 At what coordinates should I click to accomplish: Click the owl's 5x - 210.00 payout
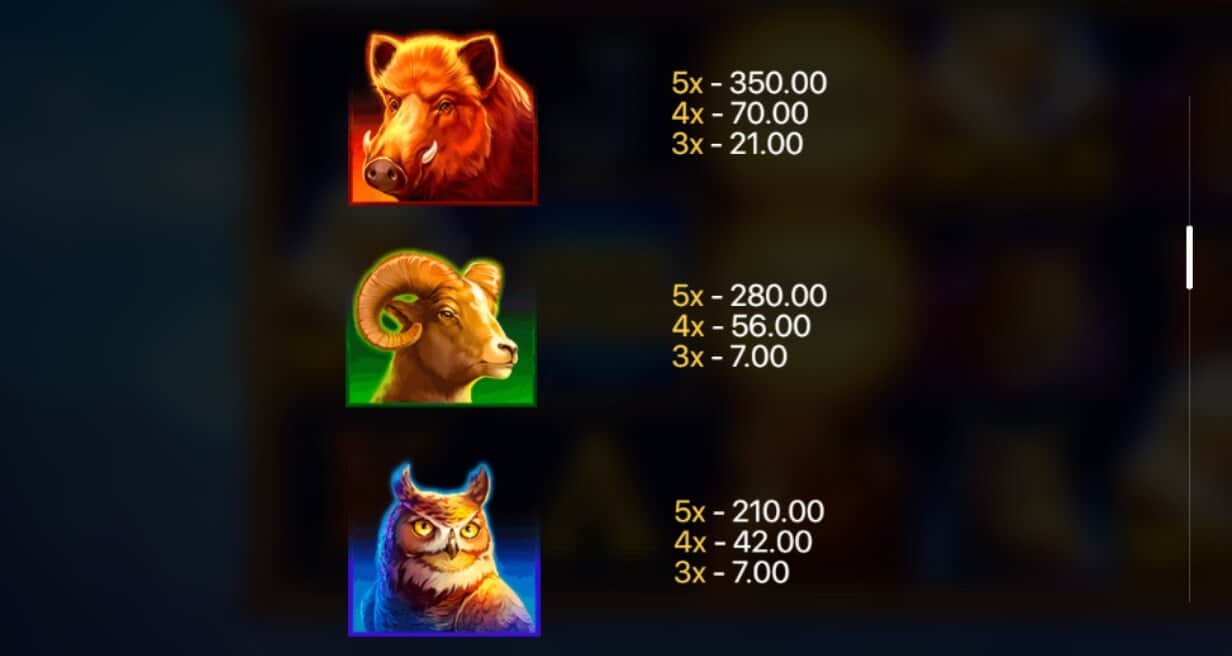(x=749, y=512)
